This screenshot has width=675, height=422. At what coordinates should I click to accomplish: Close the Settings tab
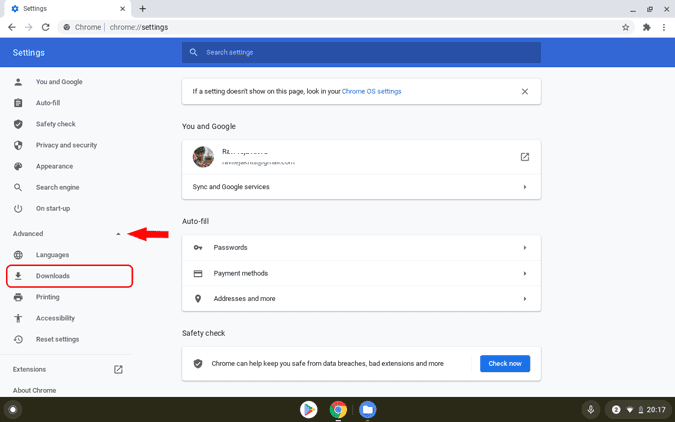point(122,9)
